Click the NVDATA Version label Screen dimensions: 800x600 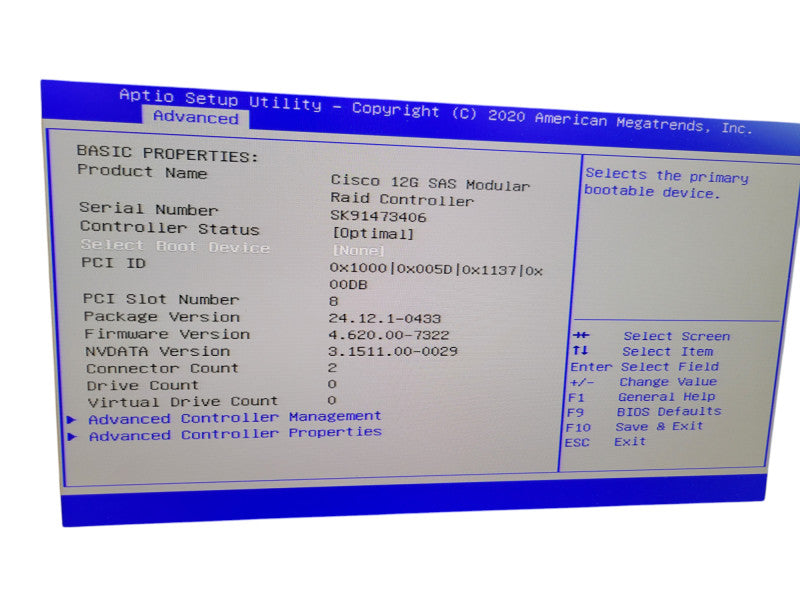(158, 351)
